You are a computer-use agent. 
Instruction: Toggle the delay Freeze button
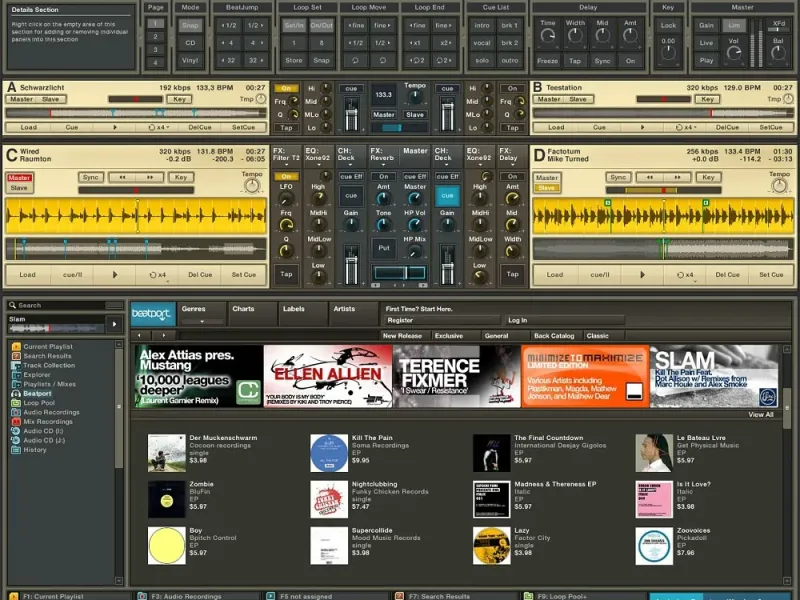tap(547, 61)
